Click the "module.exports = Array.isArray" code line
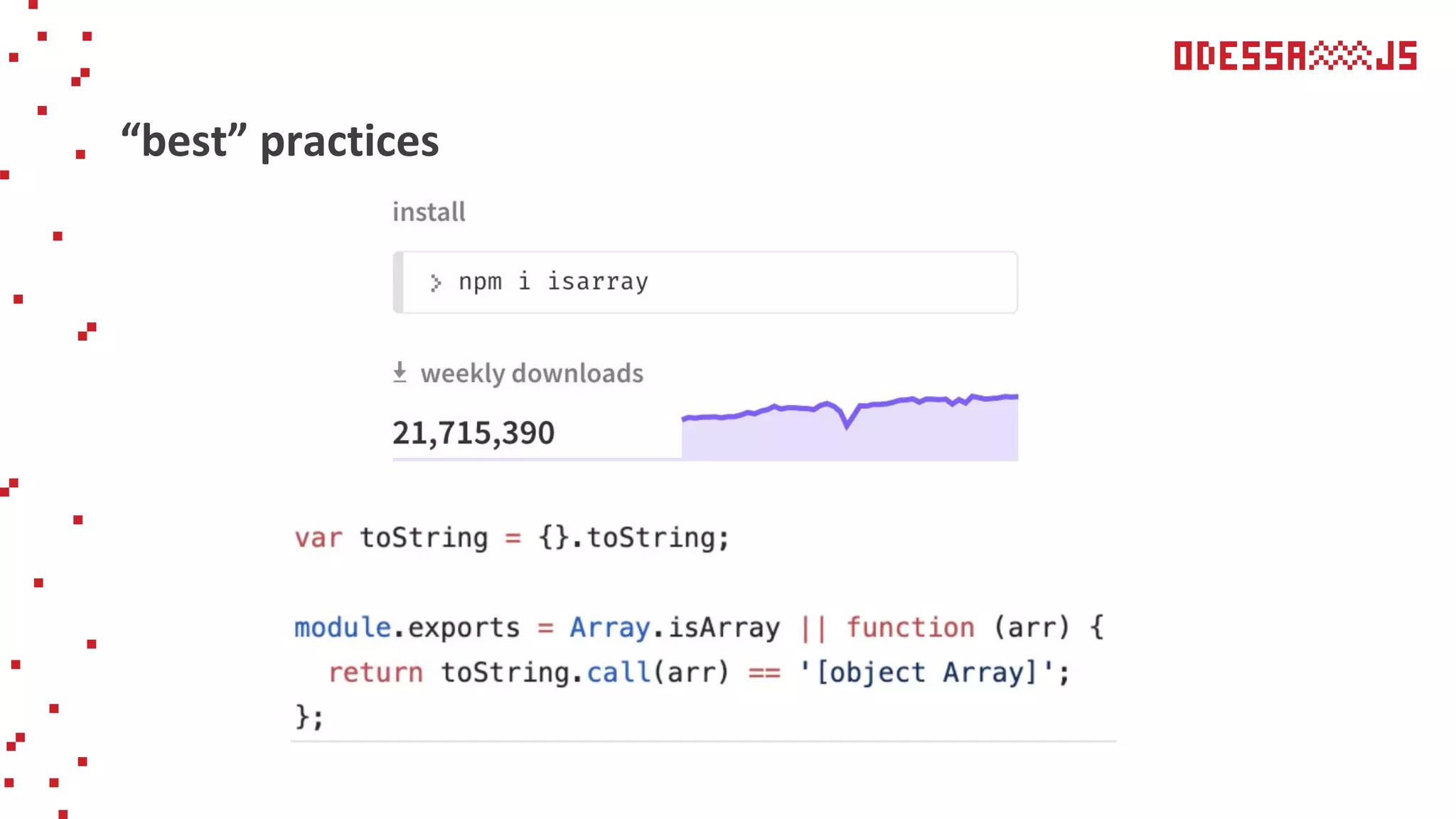 [699, 628]
